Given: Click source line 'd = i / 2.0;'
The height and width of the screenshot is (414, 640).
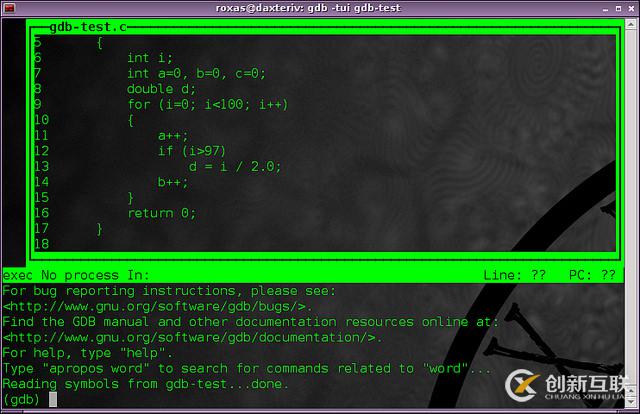Looking at the screenshot, I should coord(235,167).
